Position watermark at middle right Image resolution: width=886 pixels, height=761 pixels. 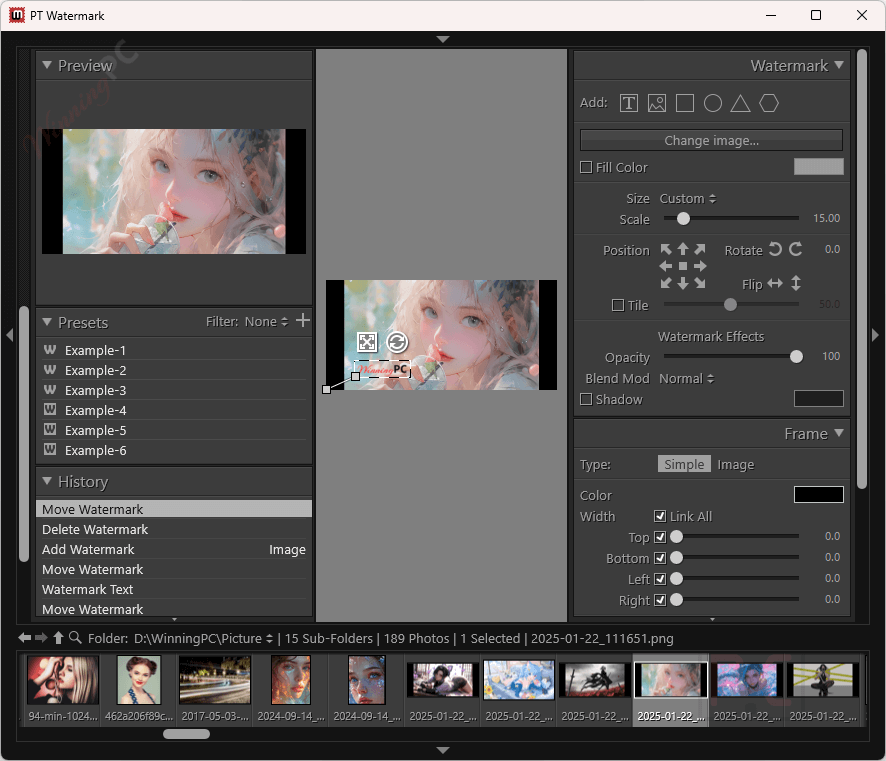[x=700, y=266]
